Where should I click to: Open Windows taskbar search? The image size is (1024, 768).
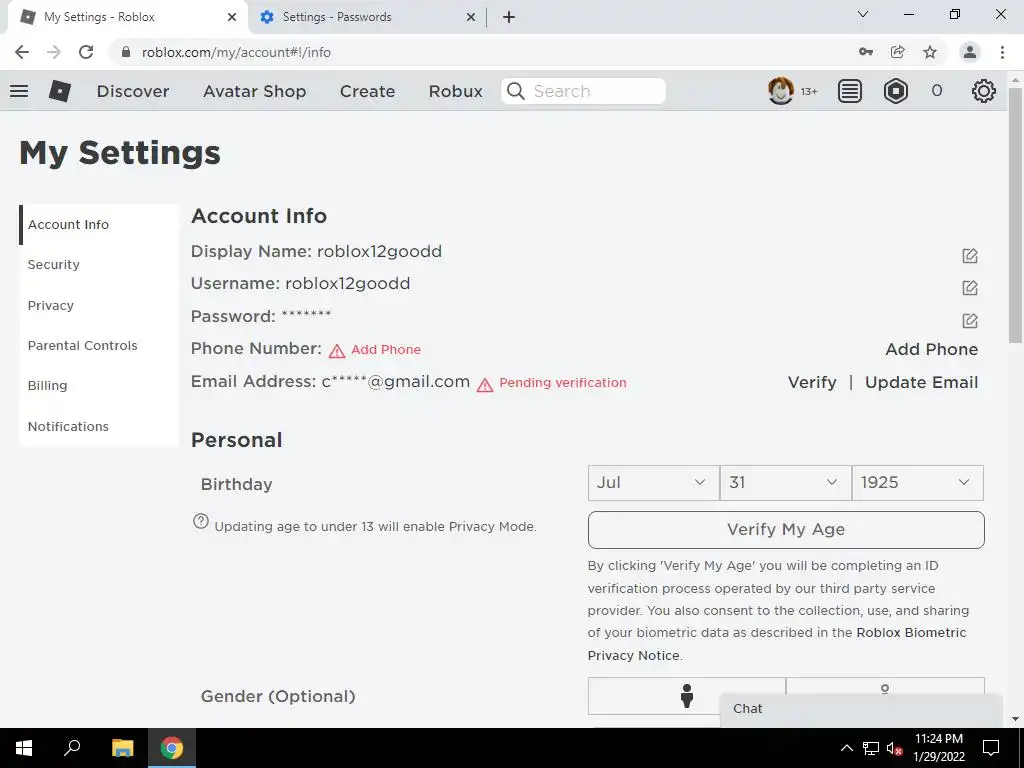(x=72, y=748)
